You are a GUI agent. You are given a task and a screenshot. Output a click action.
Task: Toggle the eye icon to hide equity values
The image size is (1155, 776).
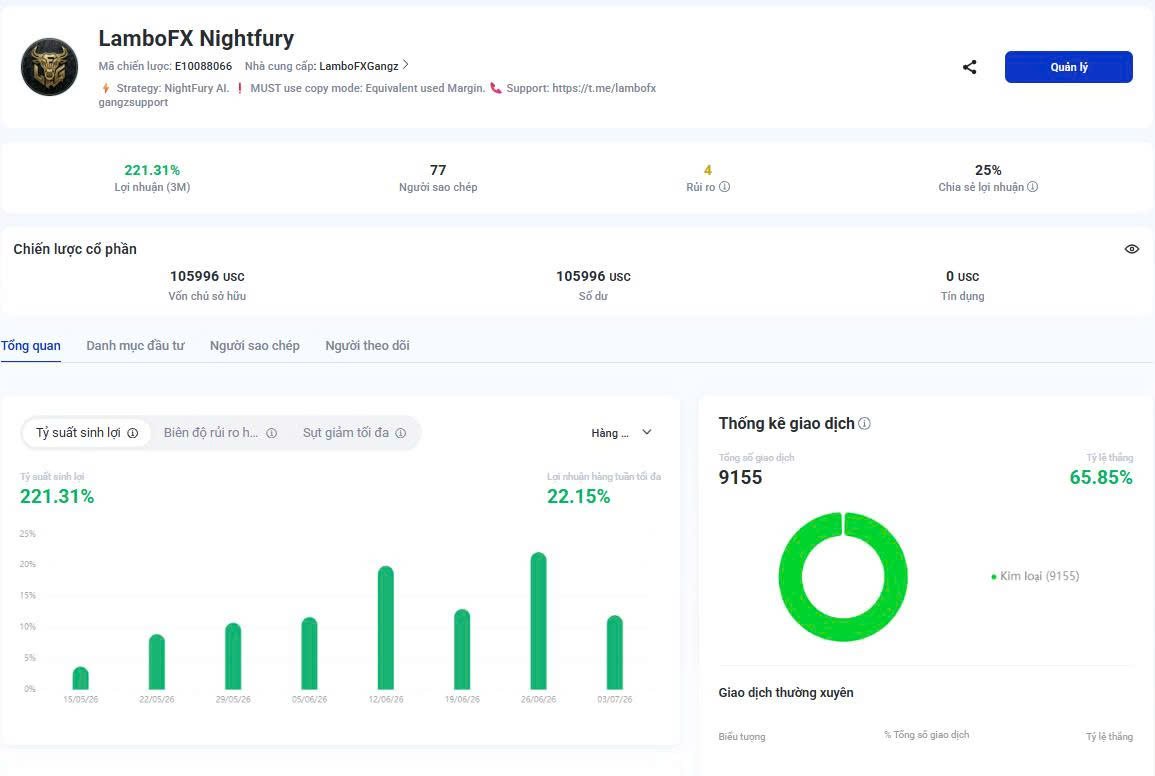(1132, 249)
